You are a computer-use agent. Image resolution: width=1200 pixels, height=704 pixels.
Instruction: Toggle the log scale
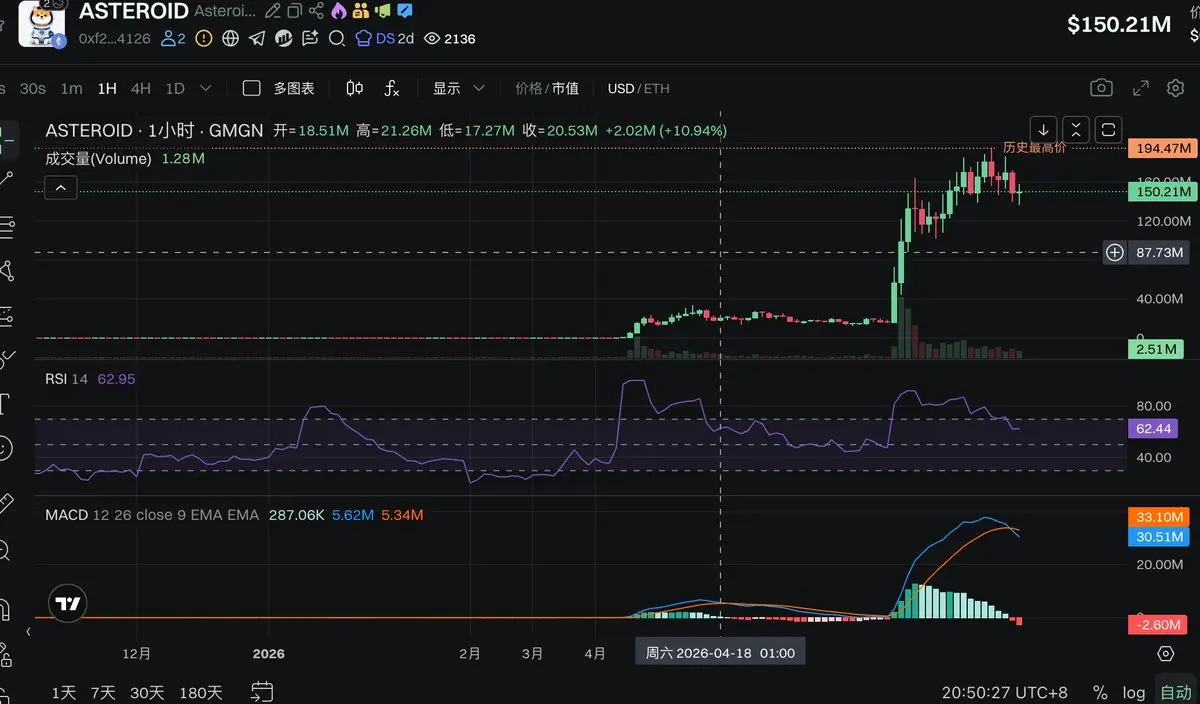pos(1134,692)
